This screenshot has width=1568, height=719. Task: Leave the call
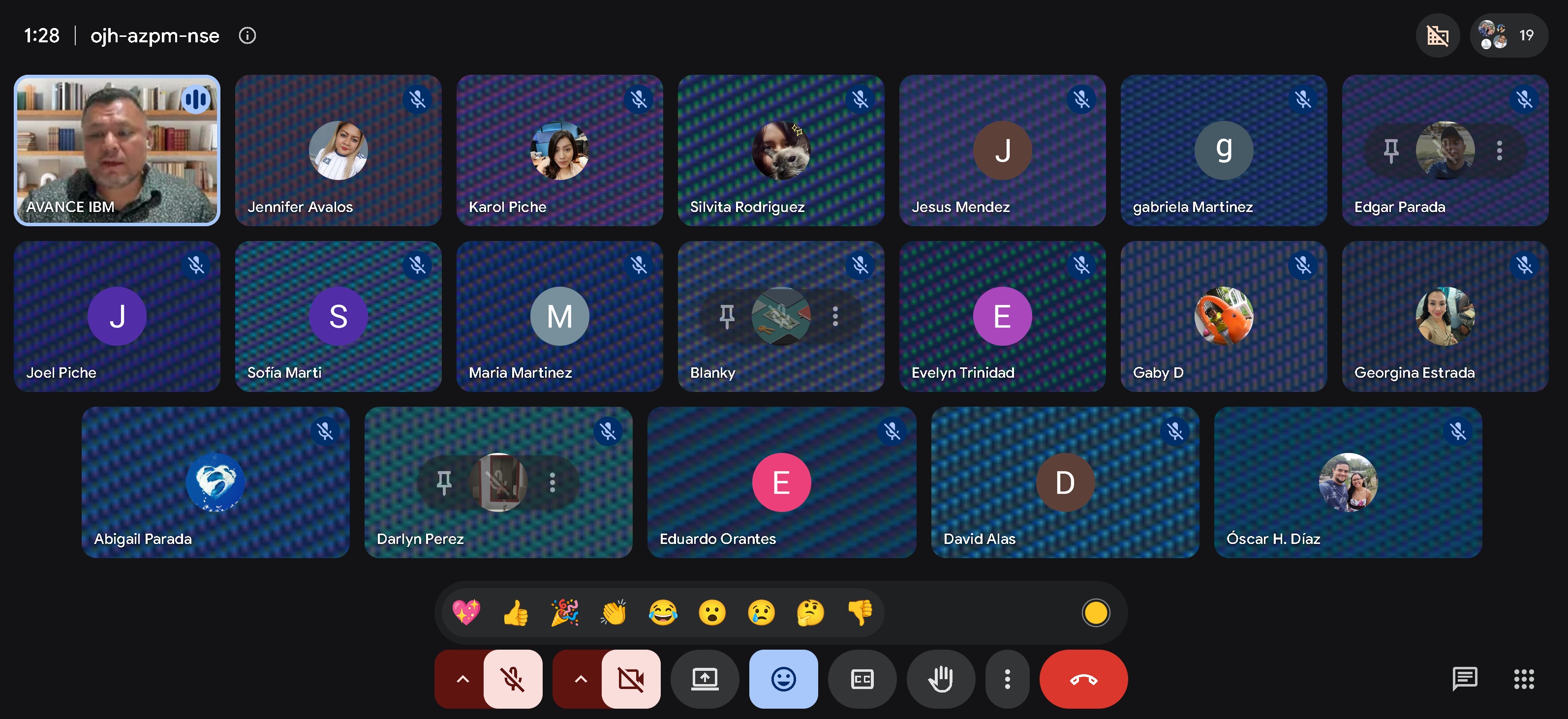tap(1083, 679)
